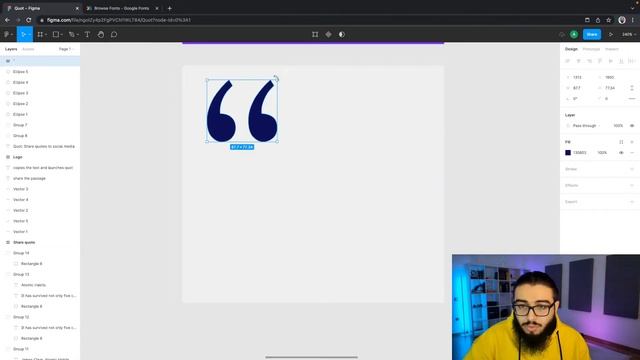Select the Pen tool
The width and height of the screenshot is (640, 360).
tap(71, 35)
